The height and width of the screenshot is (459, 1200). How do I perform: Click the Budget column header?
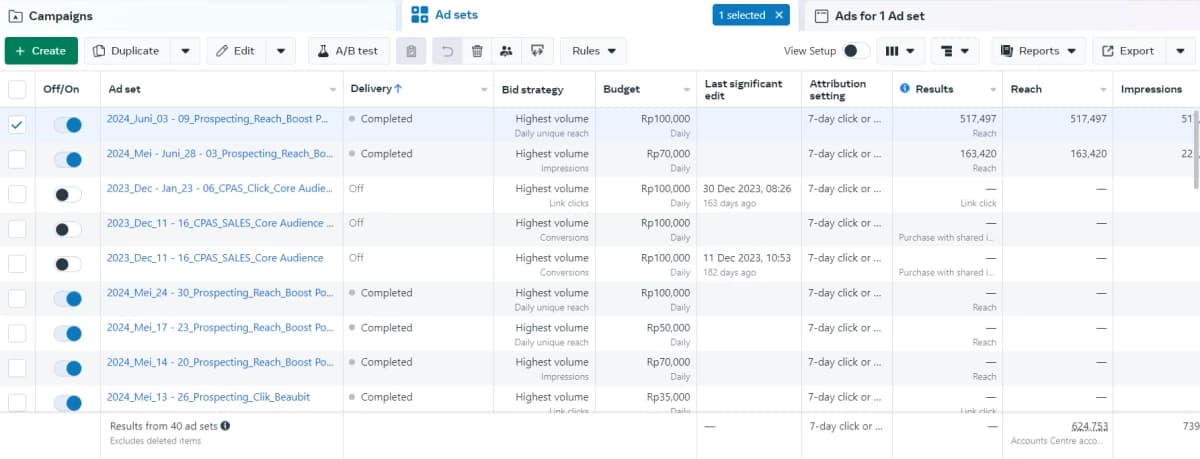[621, 89]
